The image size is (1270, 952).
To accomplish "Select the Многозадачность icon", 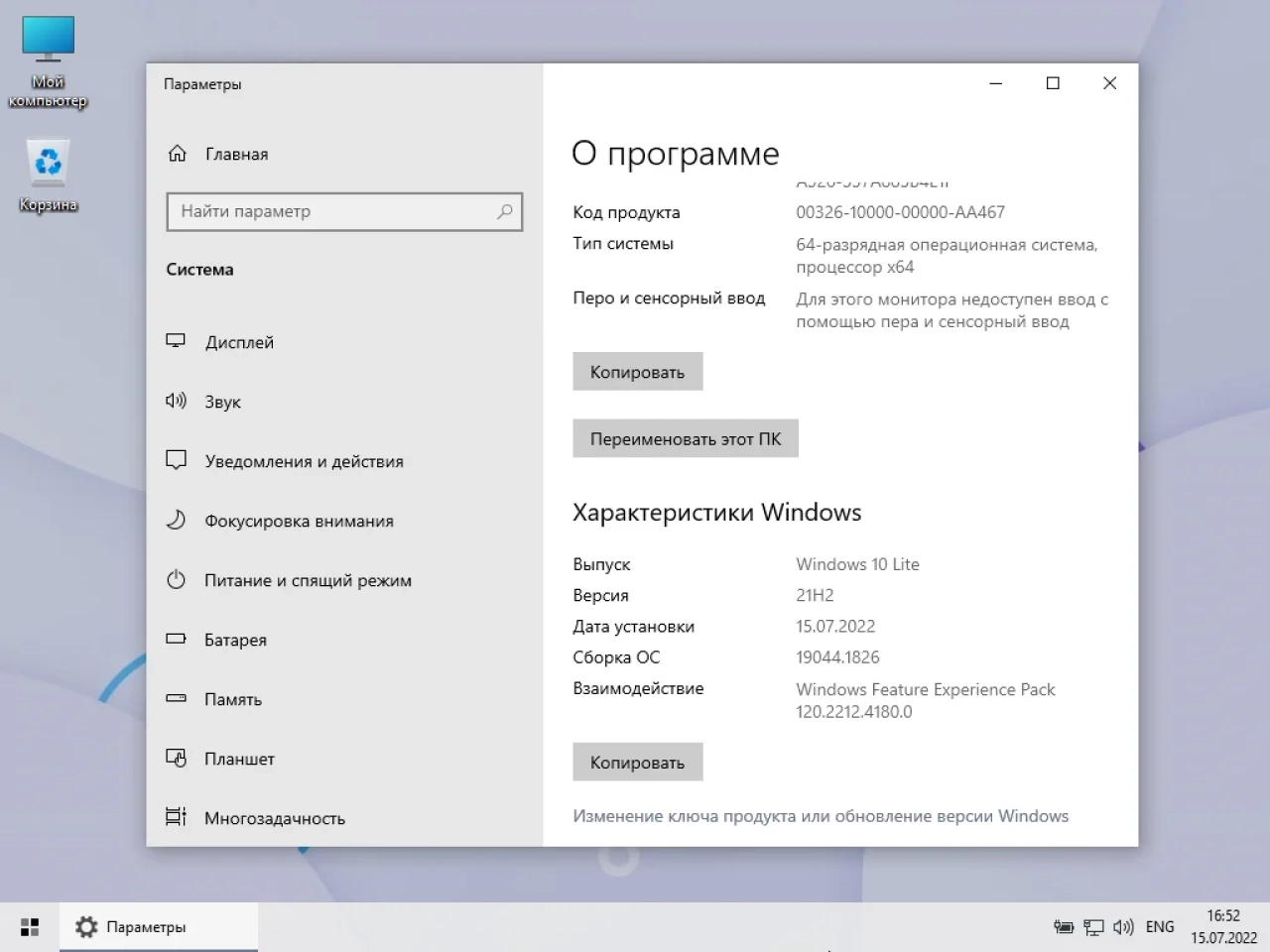I will coord(176,817).
